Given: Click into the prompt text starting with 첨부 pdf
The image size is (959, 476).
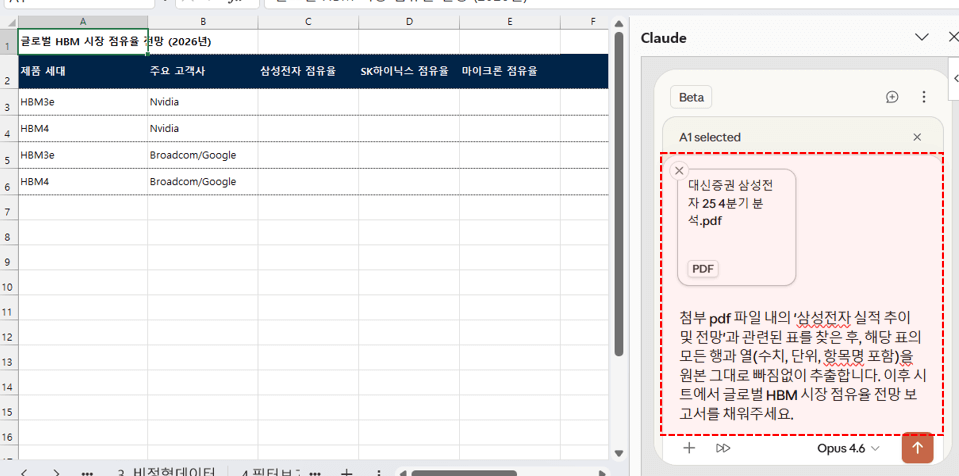Looking at the screenshot, I should (801, 366).
